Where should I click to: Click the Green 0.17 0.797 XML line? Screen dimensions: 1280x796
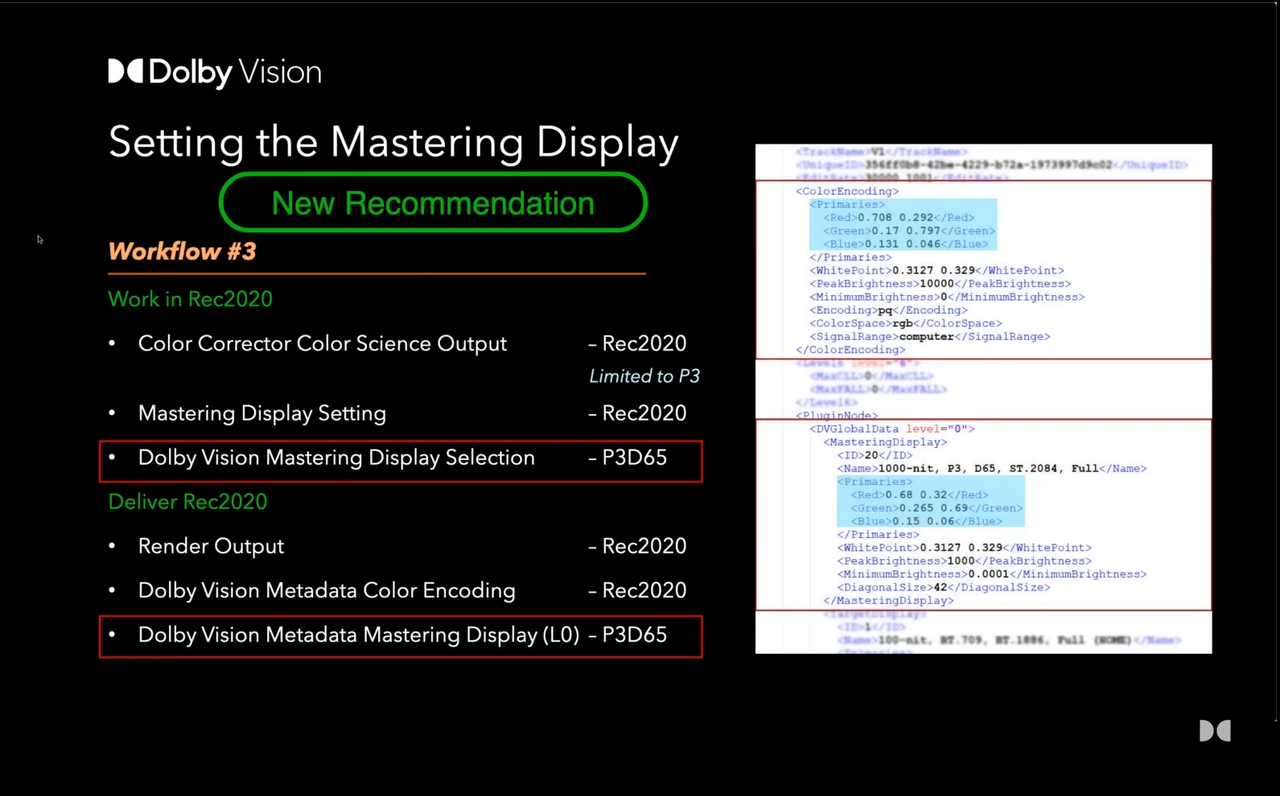coord(909,231)
